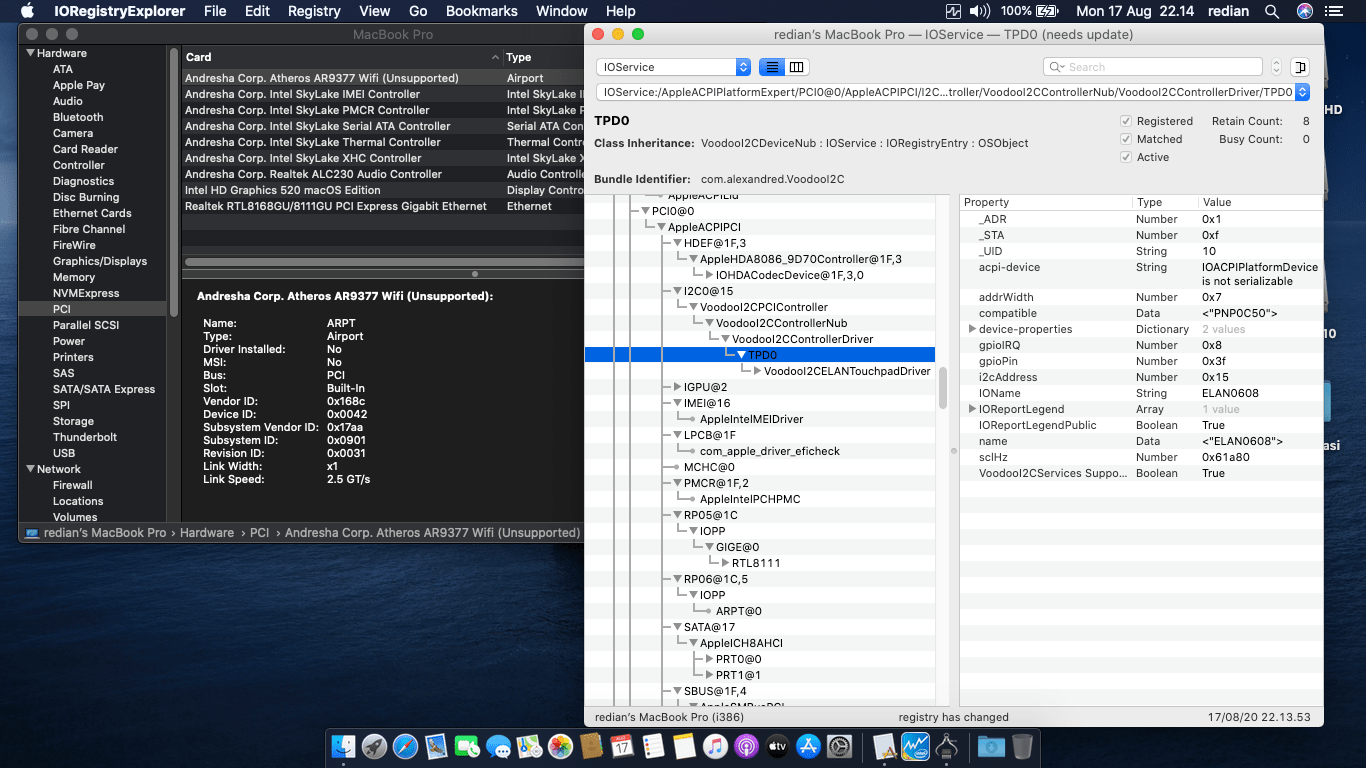Screen dimensions: 1366x768
Task: Open Trash from the Dock
Action: click(x=1022, y=746)
